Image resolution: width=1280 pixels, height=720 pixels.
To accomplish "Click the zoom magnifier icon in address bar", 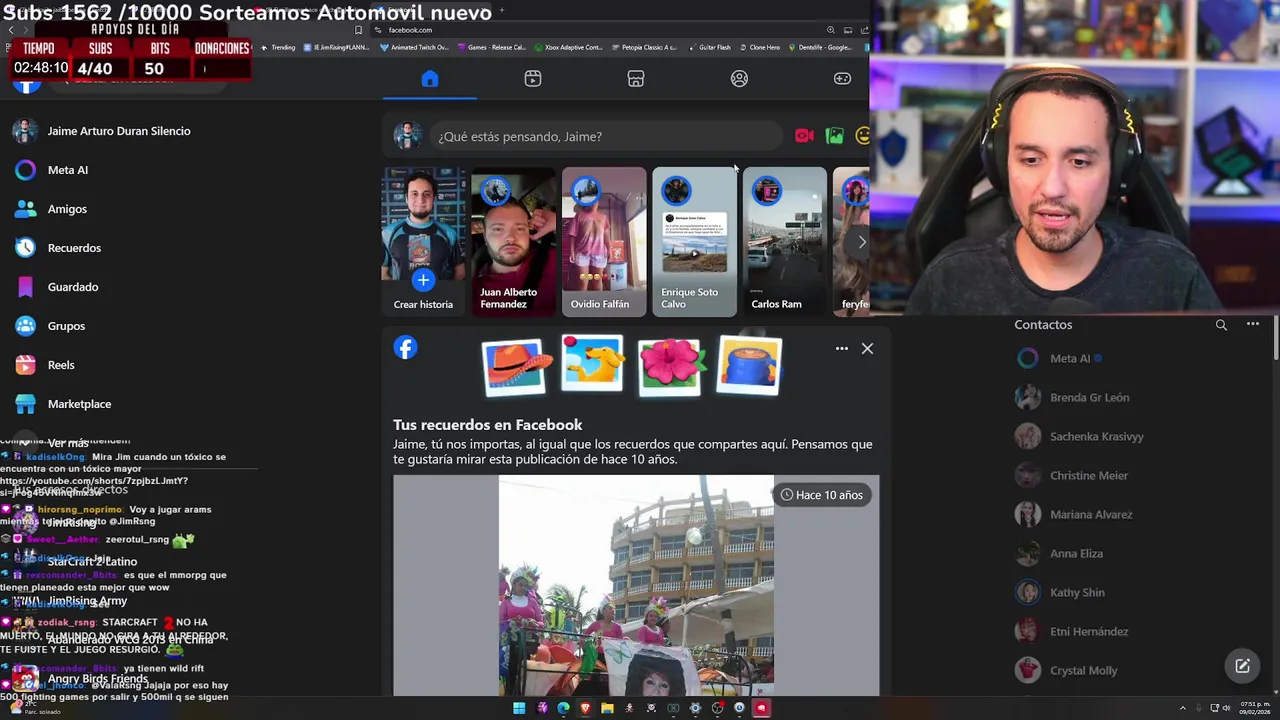I will (830, 30).
